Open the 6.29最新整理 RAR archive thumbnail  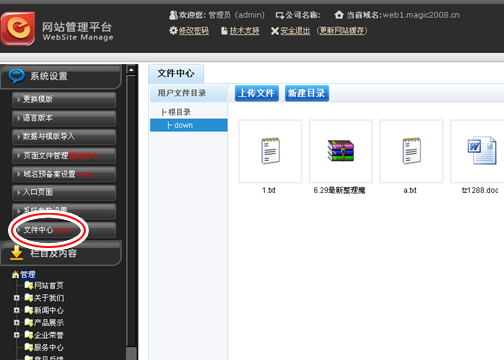(x=341, y=151)
